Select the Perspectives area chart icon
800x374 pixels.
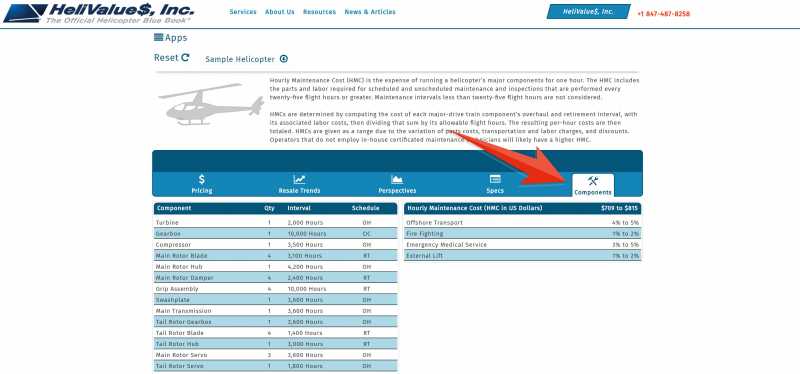click(397, 180)
